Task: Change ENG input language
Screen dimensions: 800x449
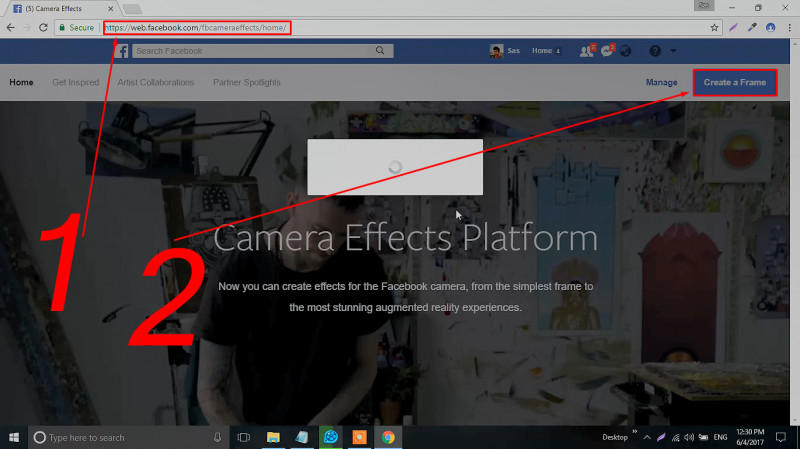Action: [720, 437]
